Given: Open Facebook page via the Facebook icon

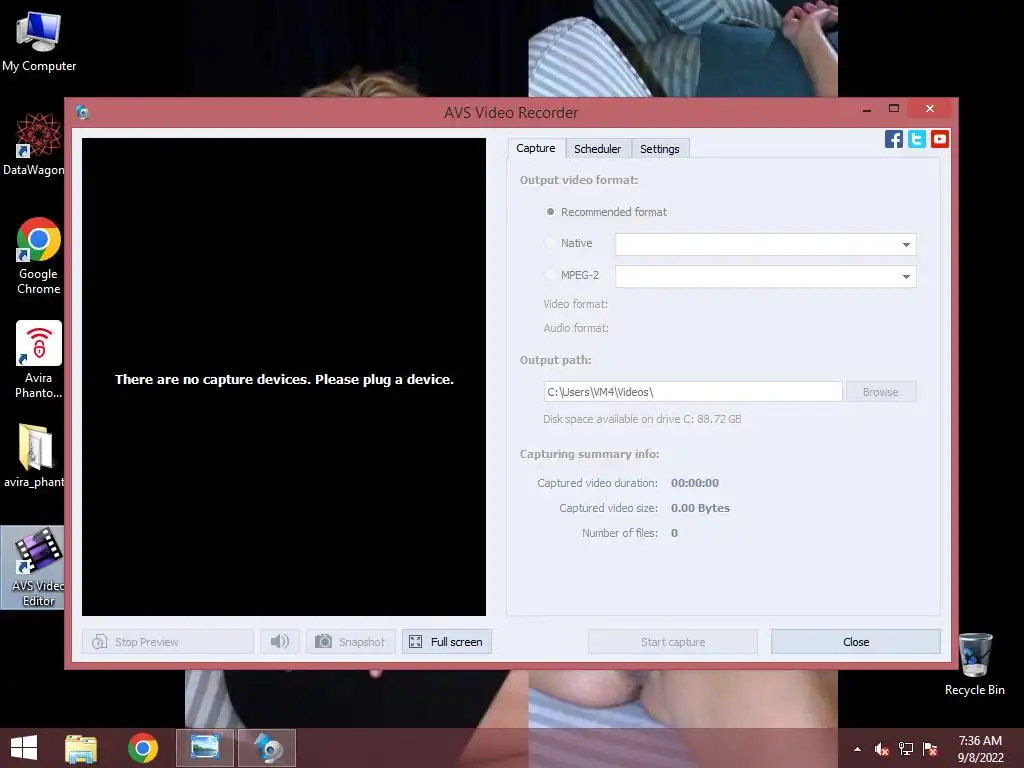Looking at the screenshot, I should (x=893, y=138).
